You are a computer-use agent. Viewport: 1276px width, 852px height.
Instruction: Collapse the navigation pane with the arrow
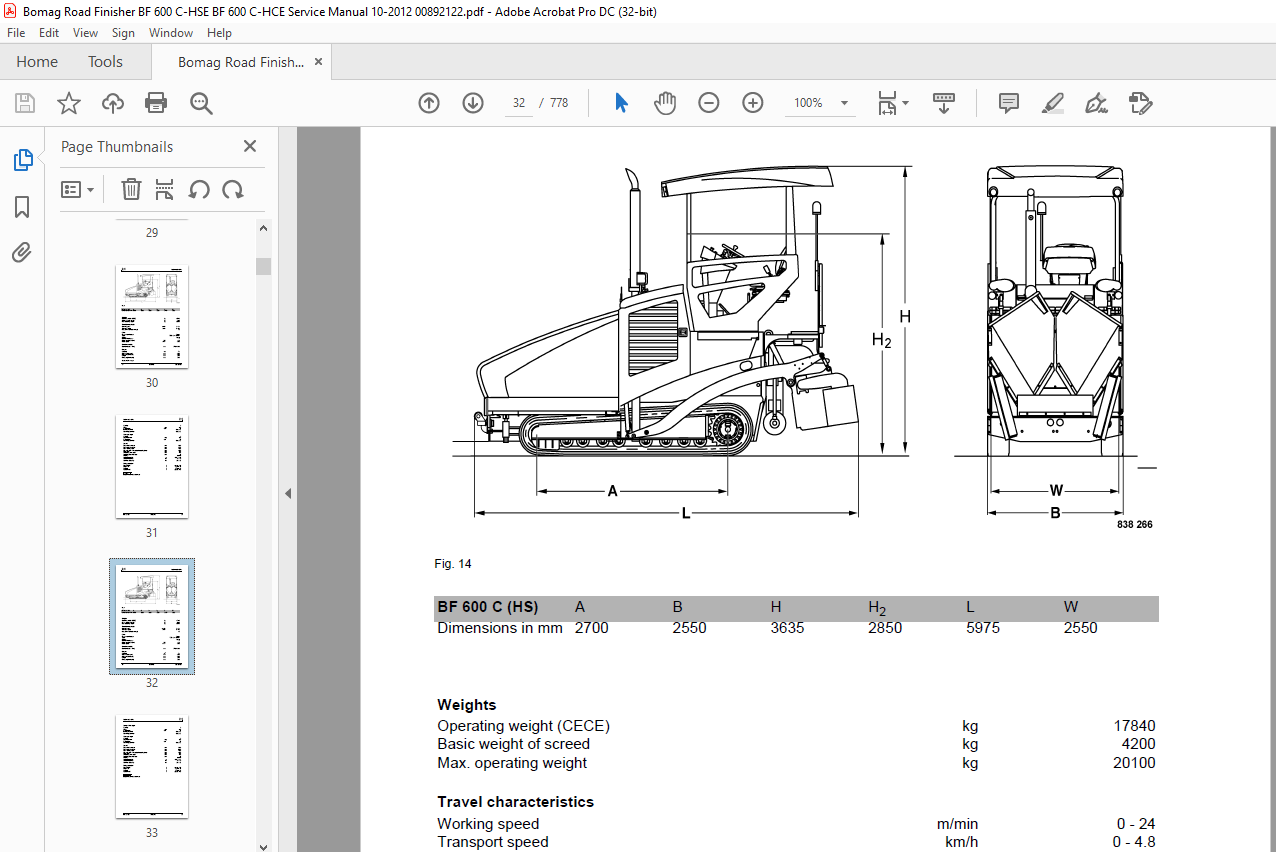click(x=288, y=493)
